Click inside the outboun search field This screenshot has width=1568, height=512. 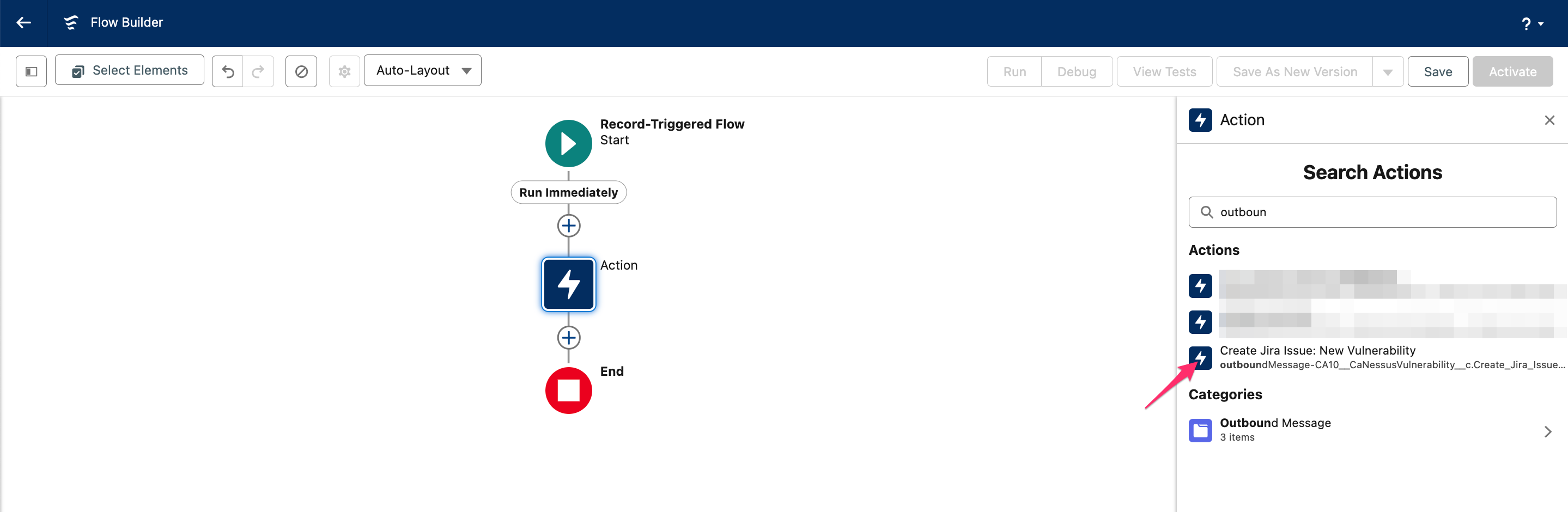tap(1339, 212)
